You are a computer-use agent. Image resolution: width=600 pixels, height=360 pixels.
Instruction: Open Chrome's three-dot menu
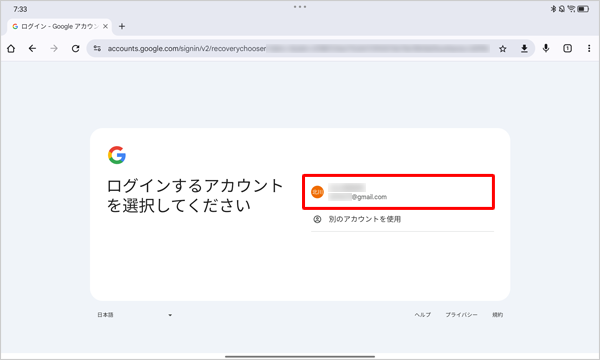point(589,48)
